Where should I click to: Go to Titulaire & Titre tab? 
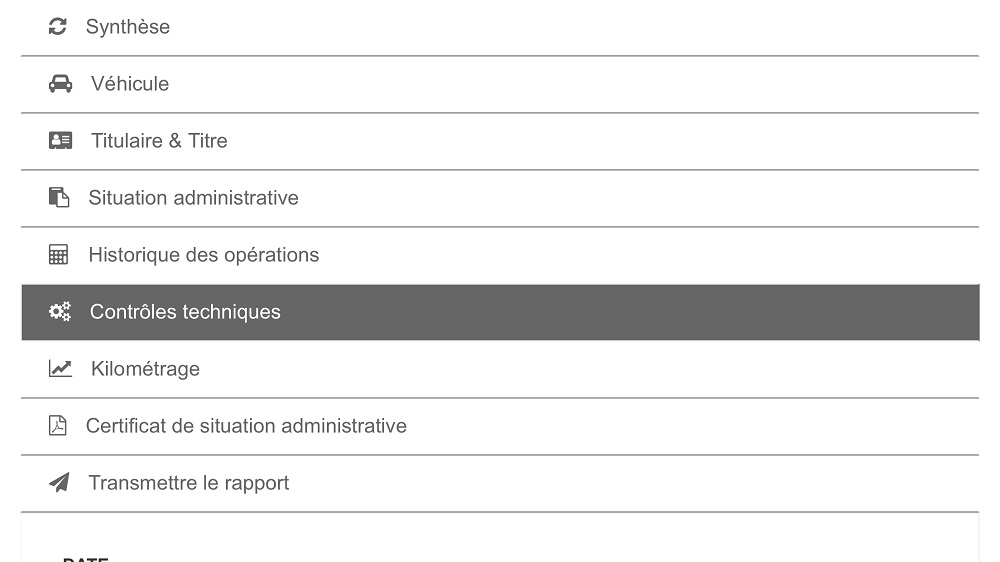(x=500, y=141)
